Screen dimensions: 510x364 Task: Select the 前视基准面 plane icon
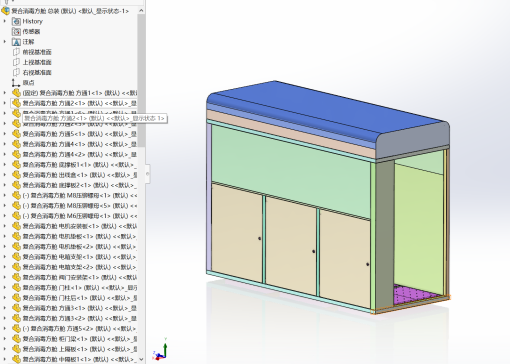[16, 52]
